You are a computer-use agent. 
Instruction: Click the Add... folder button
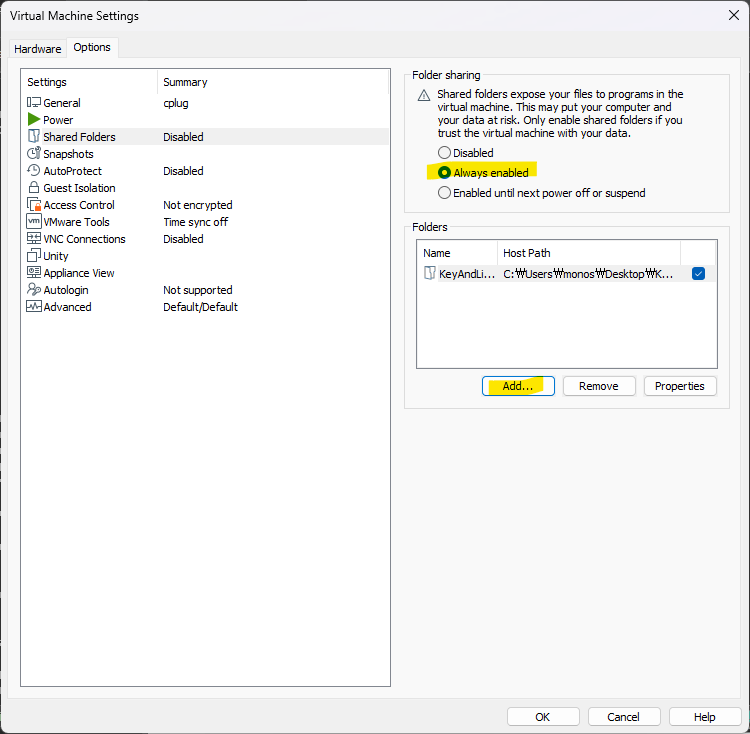pos(518,386)
